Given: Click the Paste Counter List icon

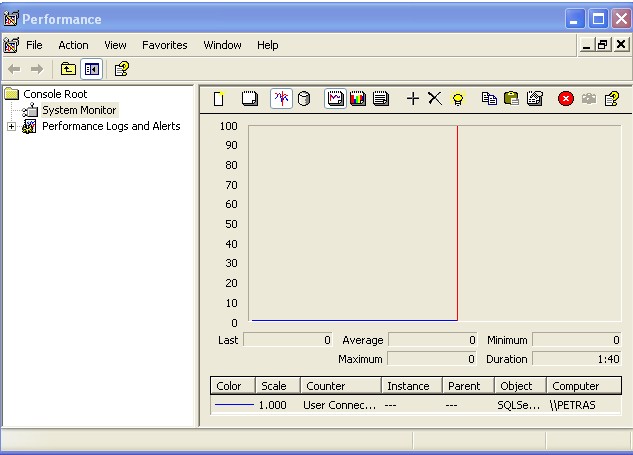Looking at the screenshot, I should click(511, 99).
